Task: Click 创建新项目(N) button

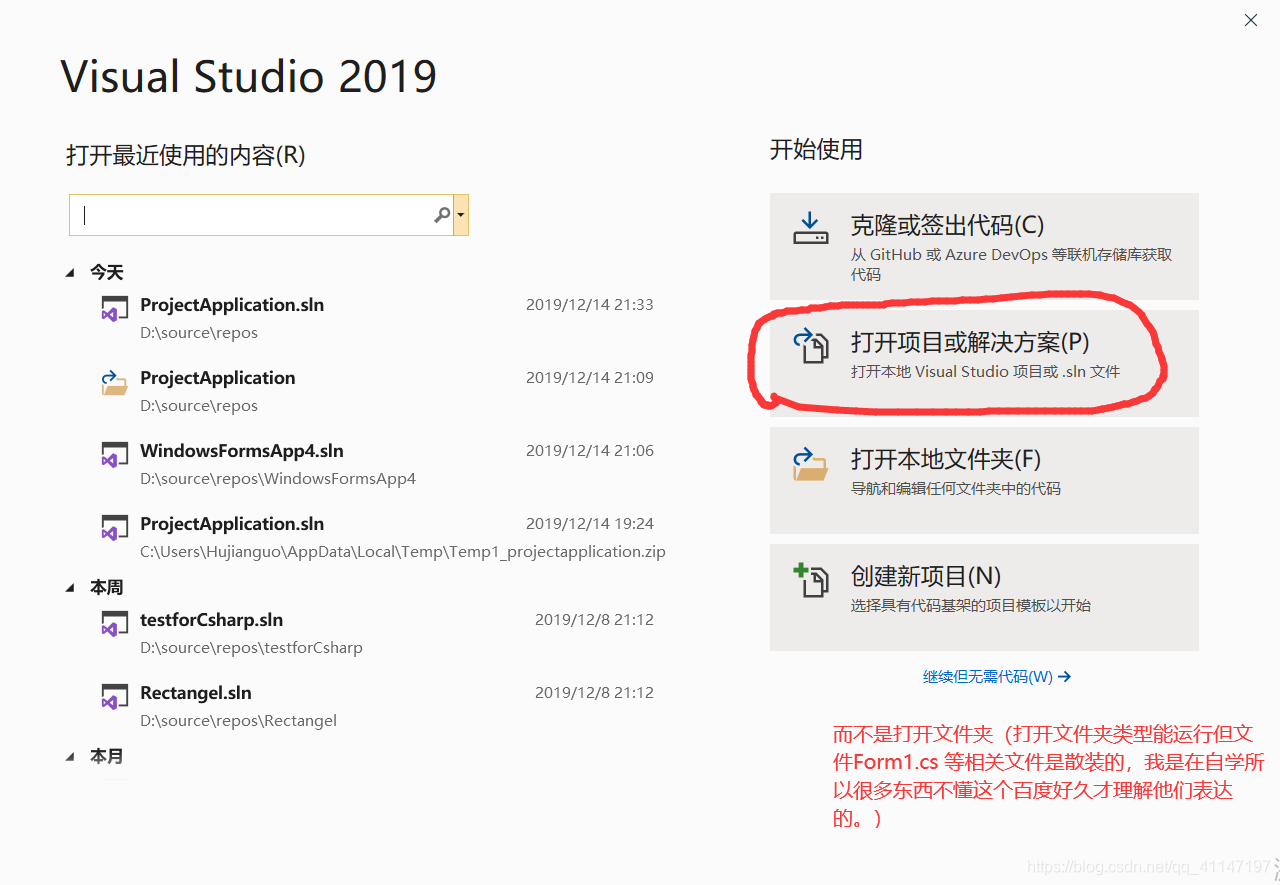Action: [x=984, y=597]
